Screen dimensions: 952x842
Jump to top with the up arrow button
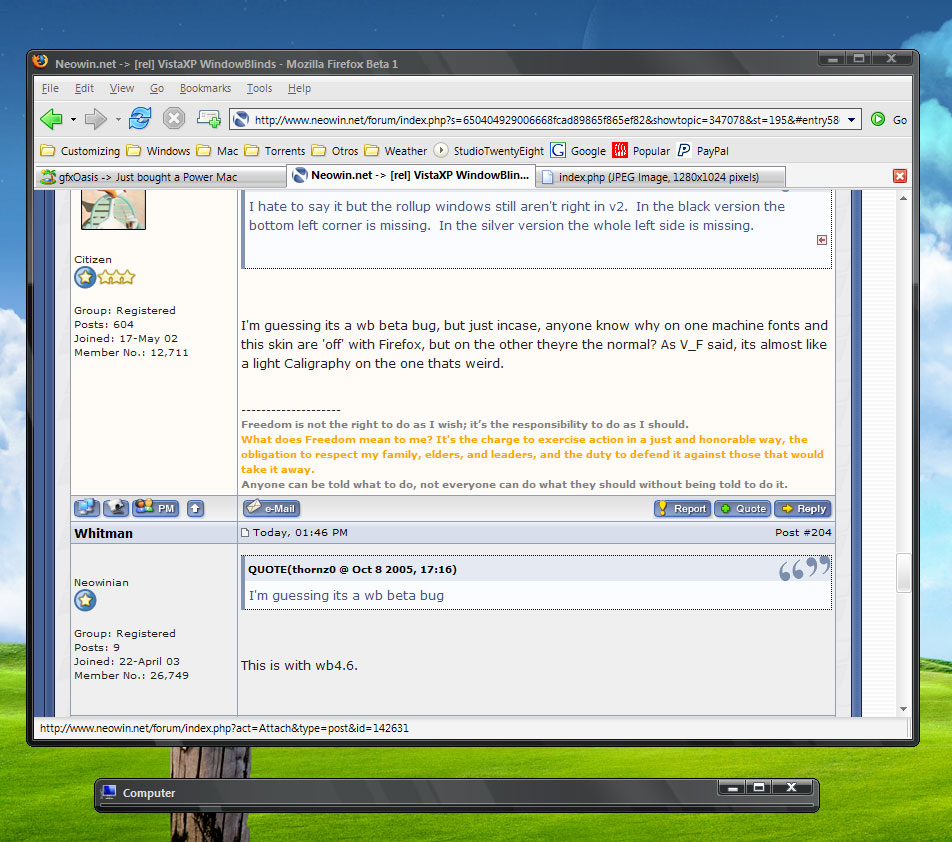(x=196, y=509)
